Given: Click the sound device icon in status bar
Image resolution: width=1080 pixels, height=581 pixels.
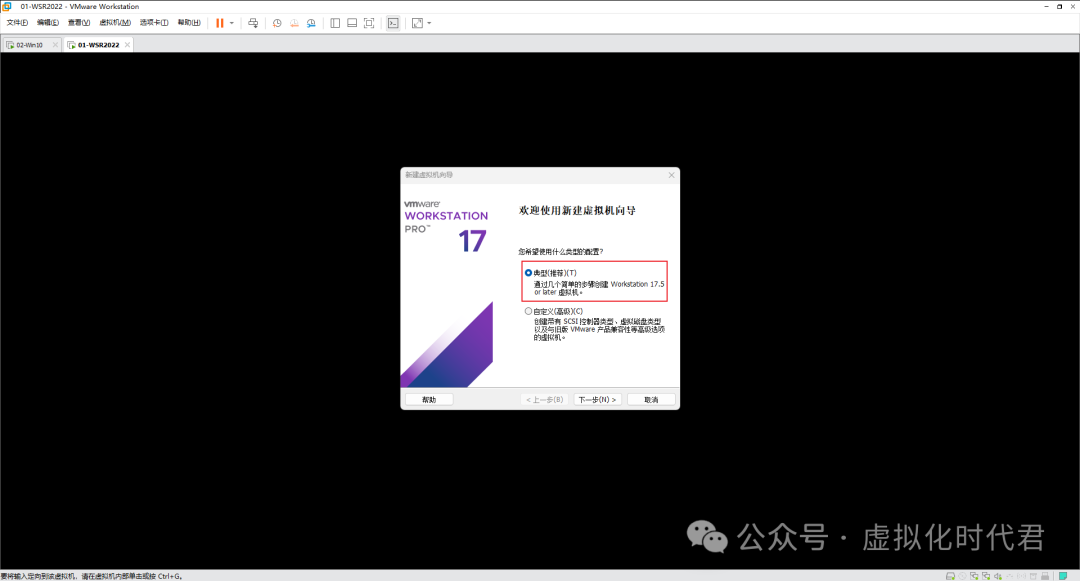Looking at the screenshot, I should (998, 576).
